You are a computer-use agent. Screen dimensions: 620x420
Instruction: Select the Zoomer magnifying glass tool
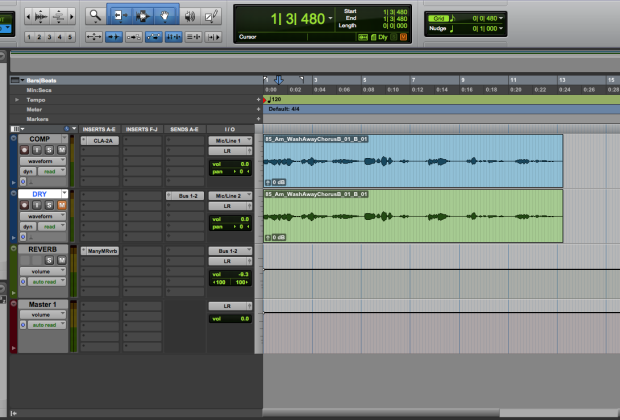94,16
